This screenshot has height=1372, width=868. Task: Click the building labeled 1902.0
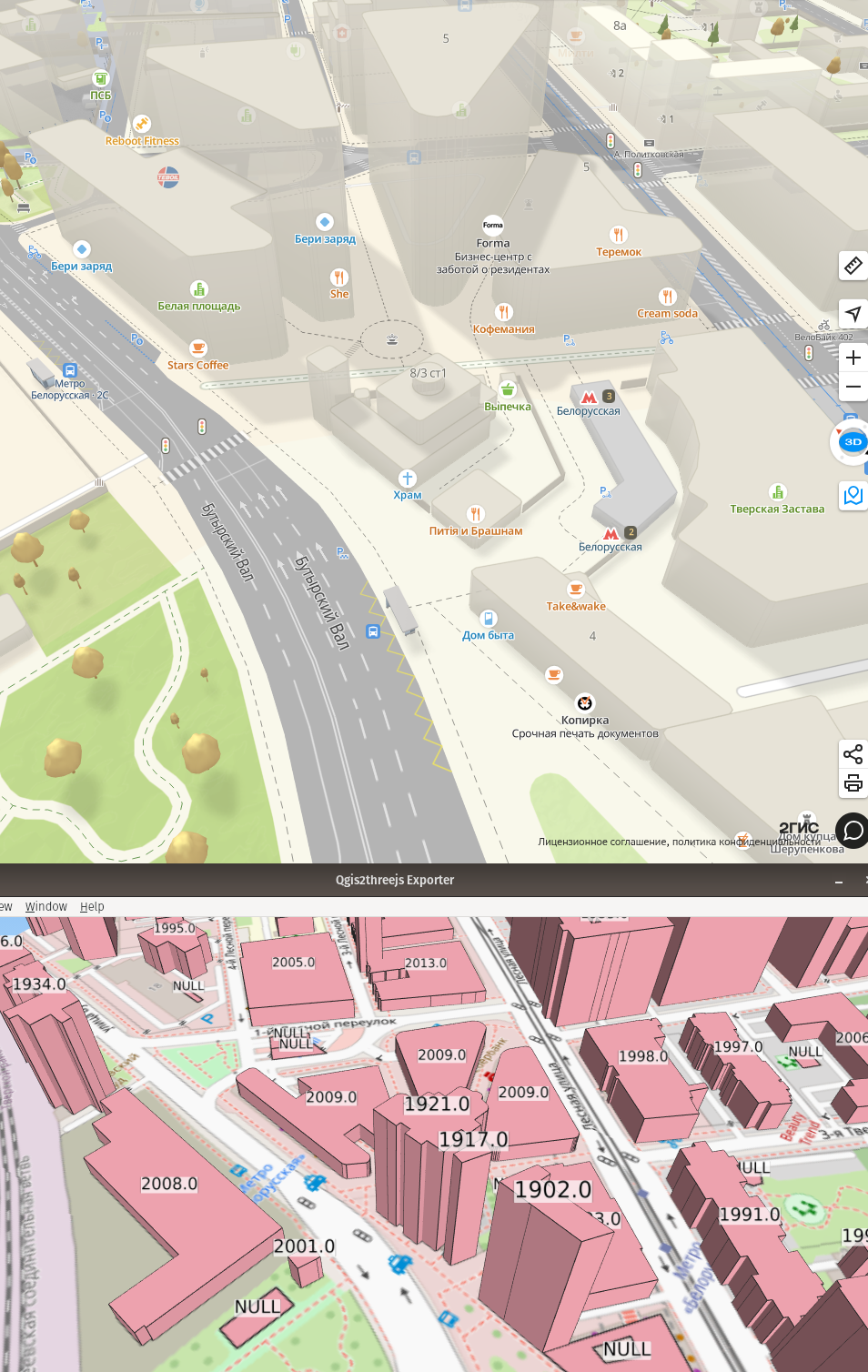tap(553, 1189)
